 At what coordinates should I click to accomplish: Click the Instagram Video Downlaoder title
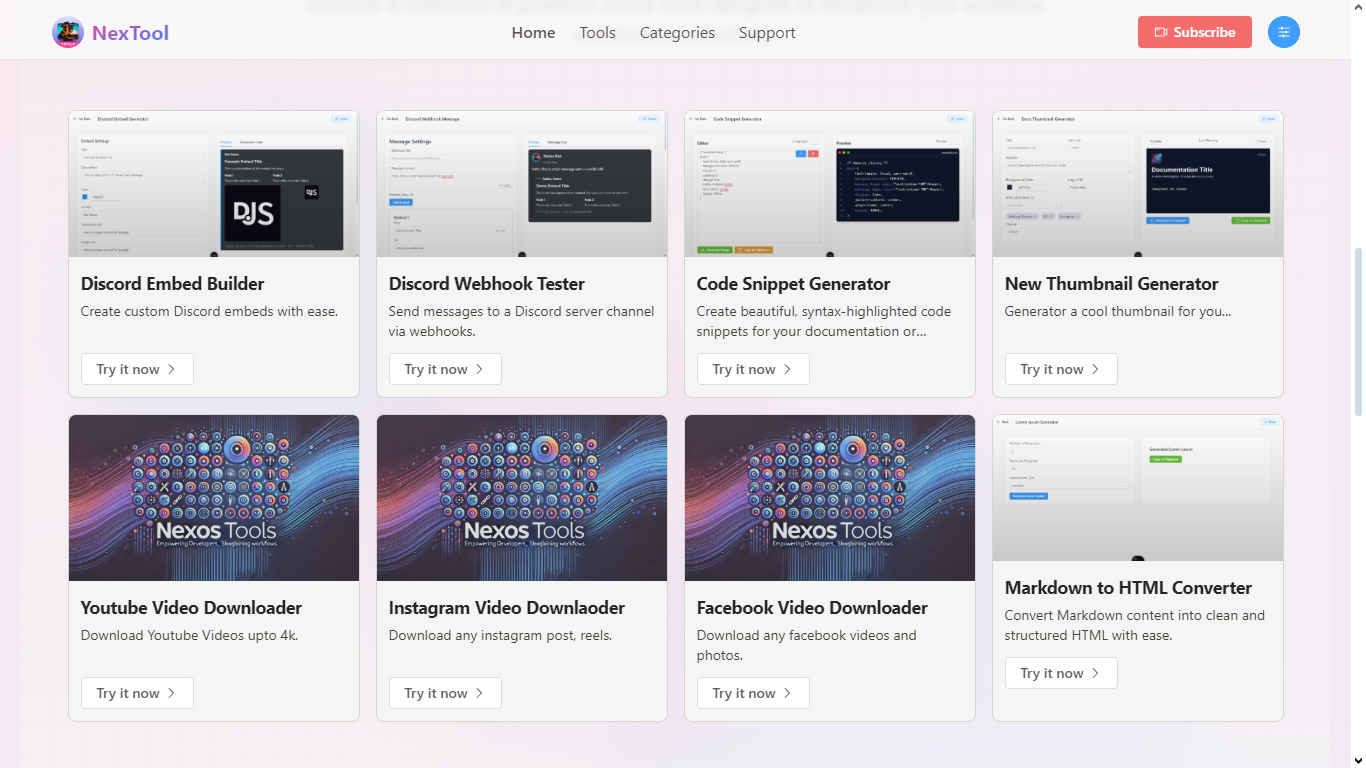coord(507,608)
